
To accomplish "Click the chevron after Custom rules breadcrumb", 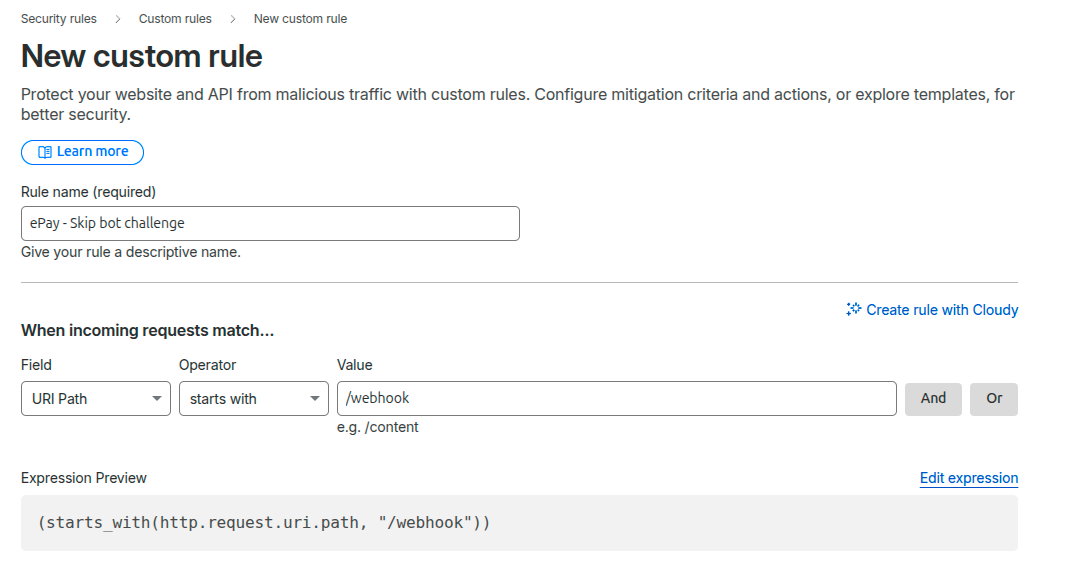I will point(233,19).
